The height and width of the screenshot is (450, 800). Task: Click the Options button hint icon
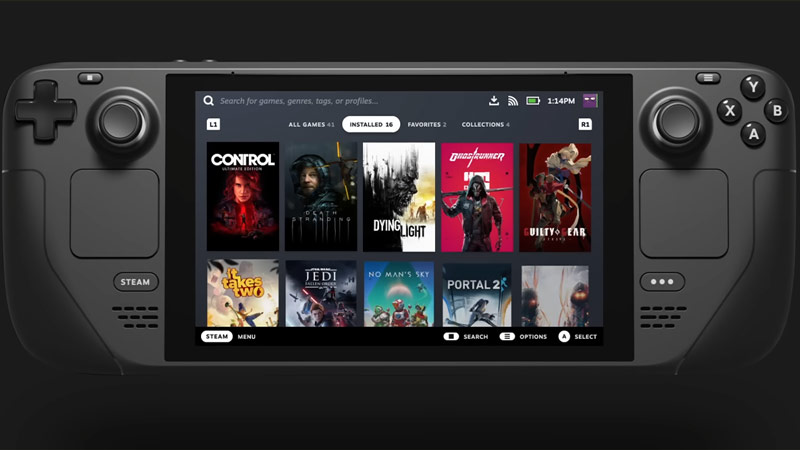507,336
